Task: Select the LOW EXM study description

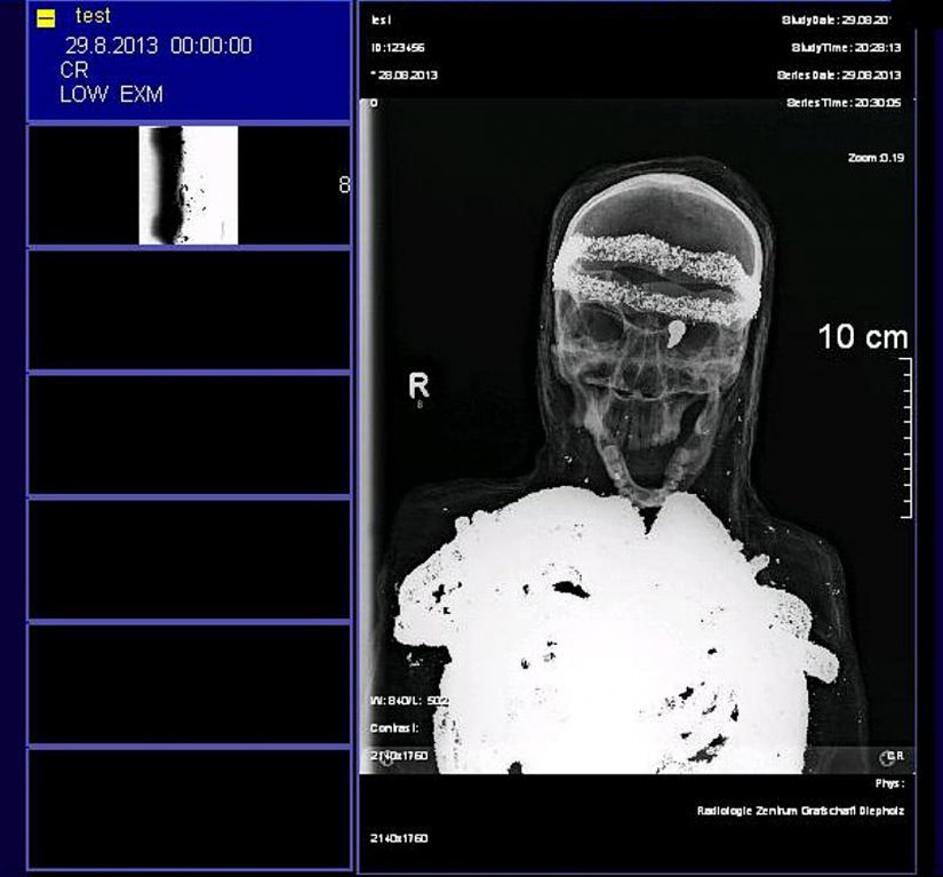Action: click(x=111, y=96)
